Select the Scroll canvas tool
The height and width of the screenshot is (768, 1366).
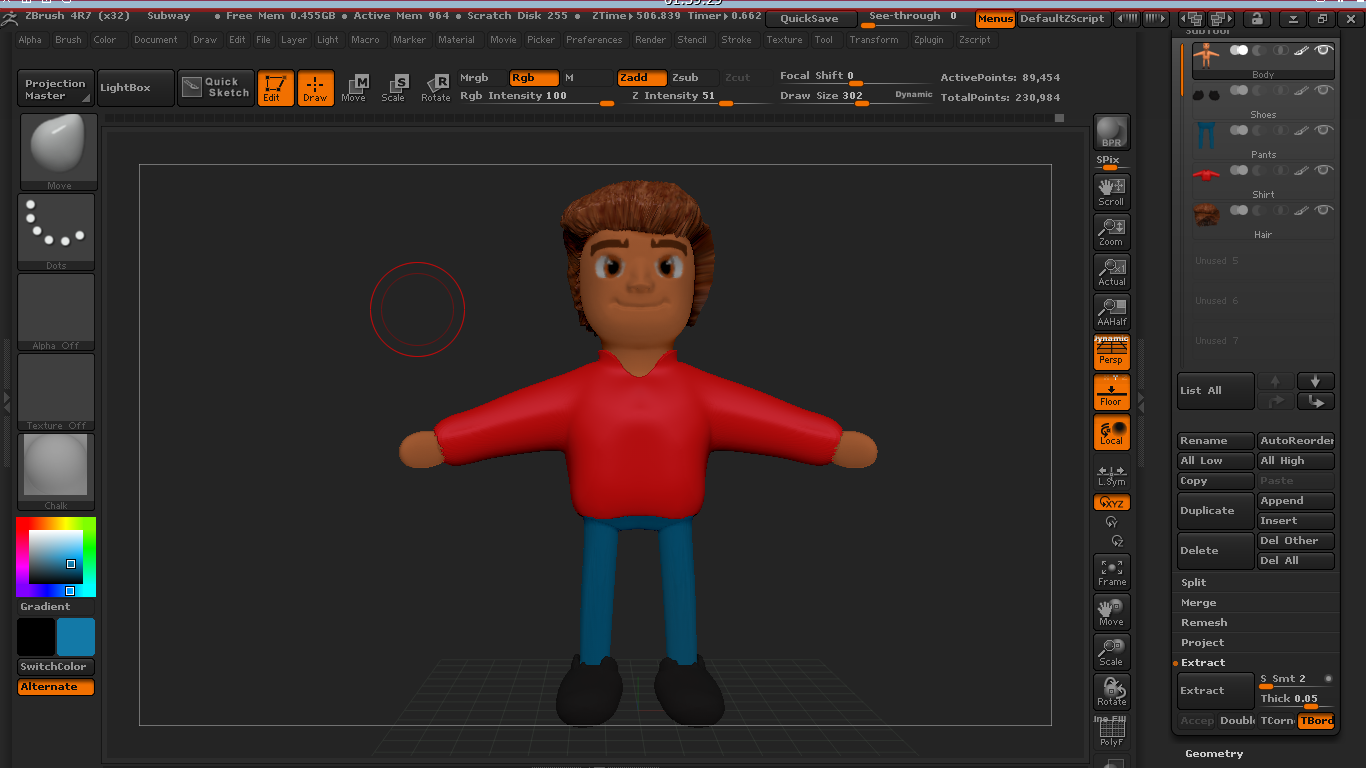(1111, 191)
